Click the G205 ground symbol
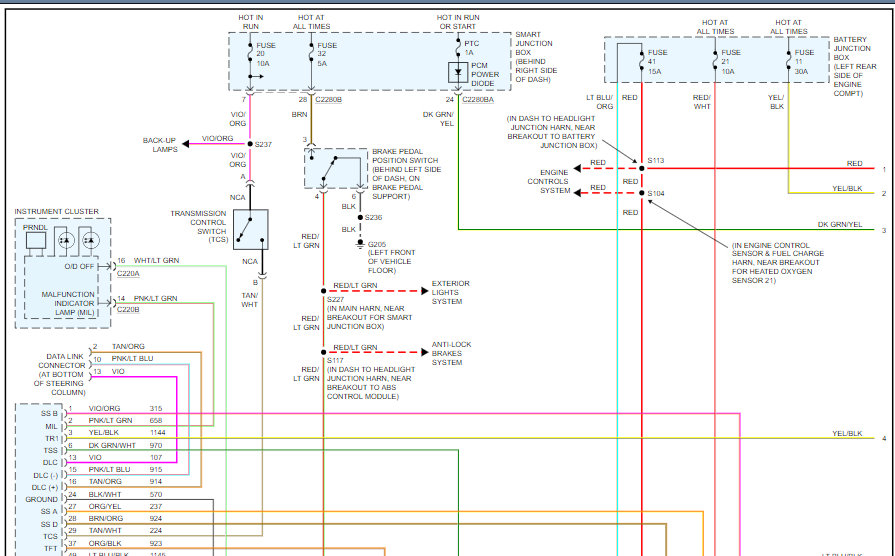This screenshot has height=556, width=895. [x=360, y=243]
